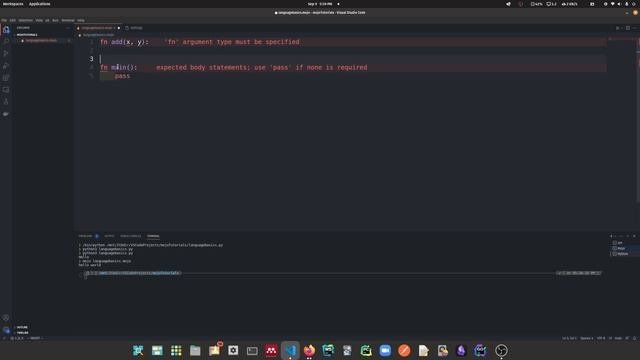Open Workspaces in the top bar
This screenshot has height=360, width=640.
point(13,4)
